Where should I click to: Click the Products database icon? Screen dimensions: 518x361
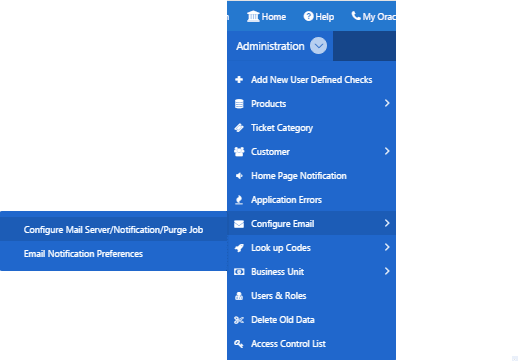point(239,104)
